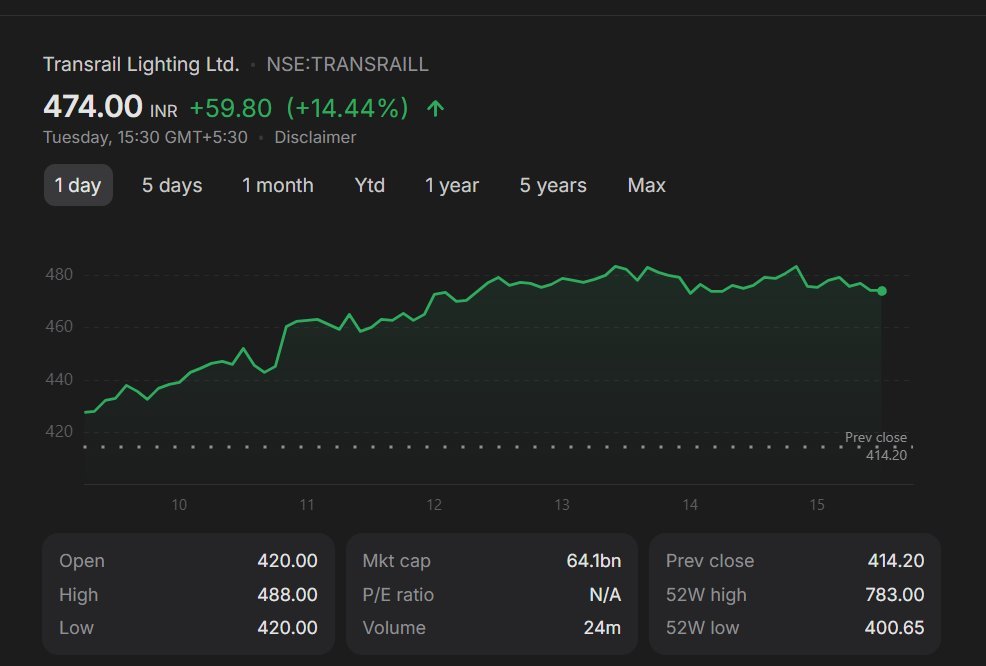Click the +59.80 price change value
The image size is (986, 666).
(x=231, y=108)
